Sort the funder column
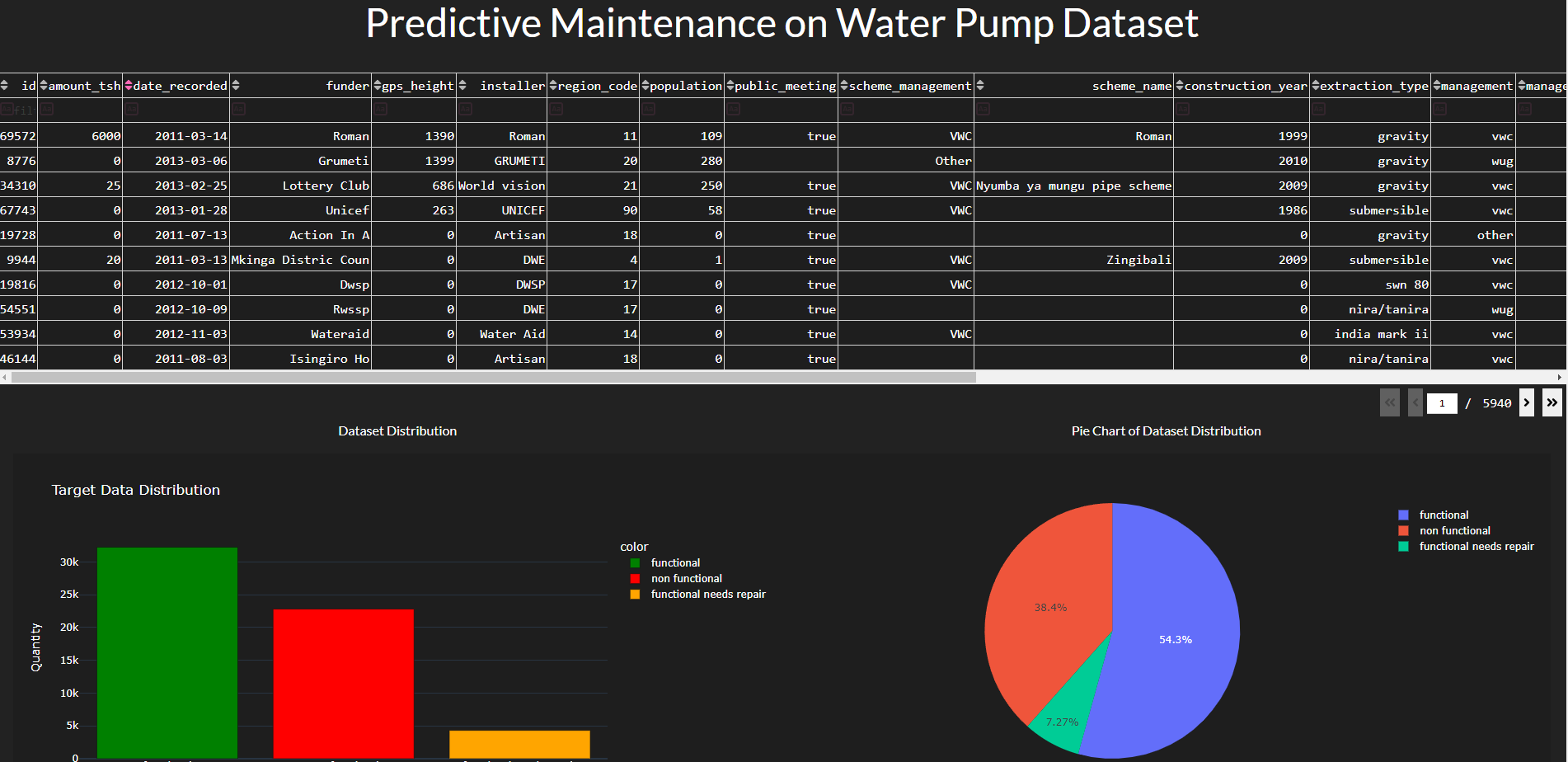 tap(237, 85)
